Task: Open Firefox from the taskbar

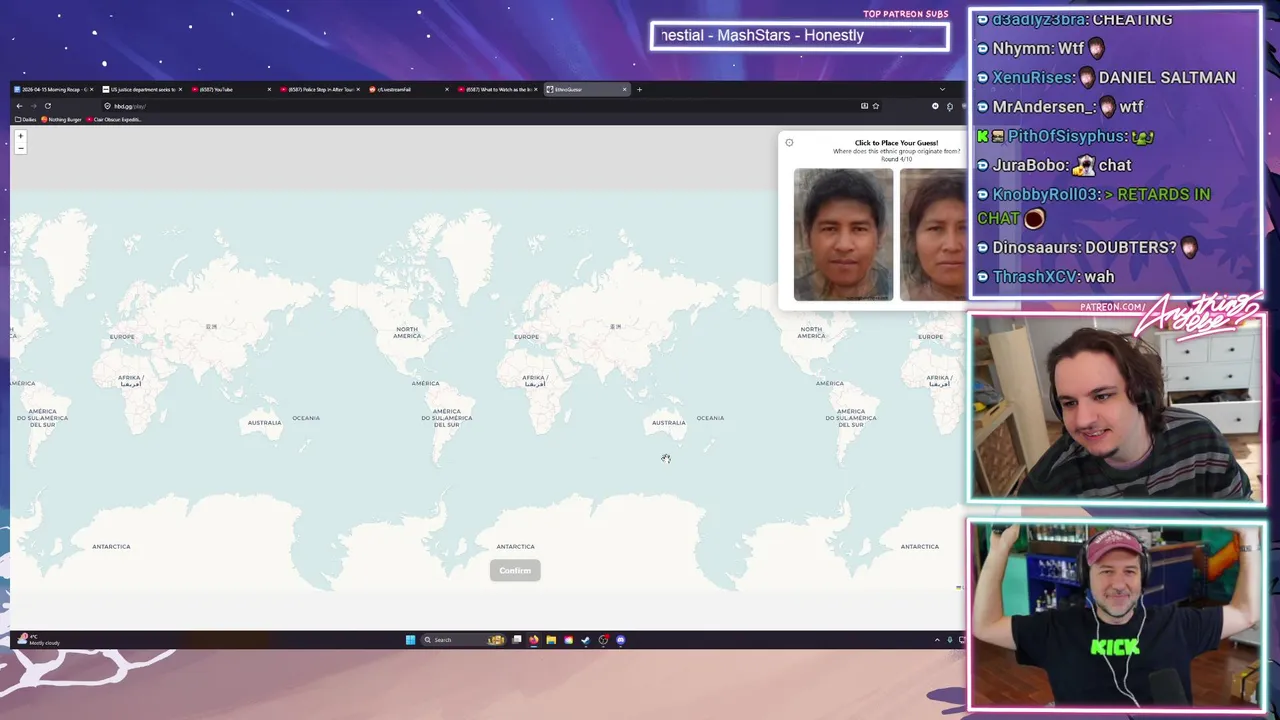Action: click(534, 640)
